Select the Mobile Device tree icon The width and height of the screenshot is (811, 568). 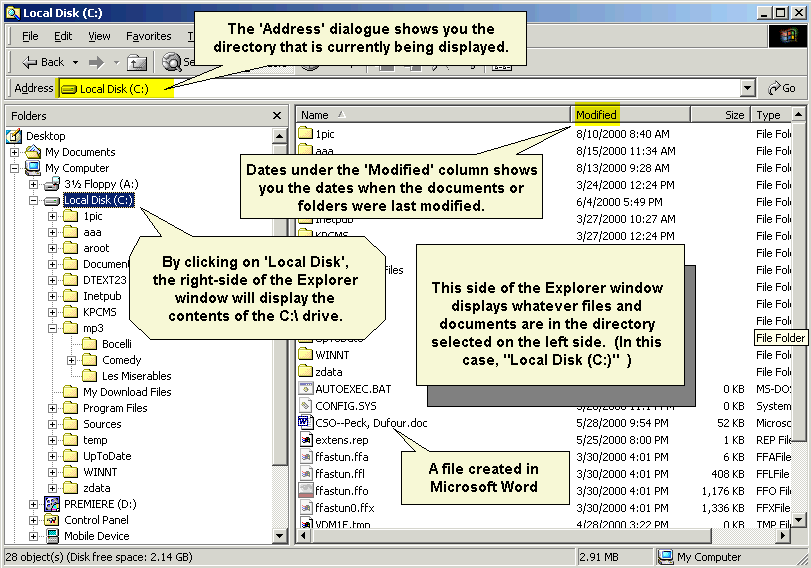[52, 536]
